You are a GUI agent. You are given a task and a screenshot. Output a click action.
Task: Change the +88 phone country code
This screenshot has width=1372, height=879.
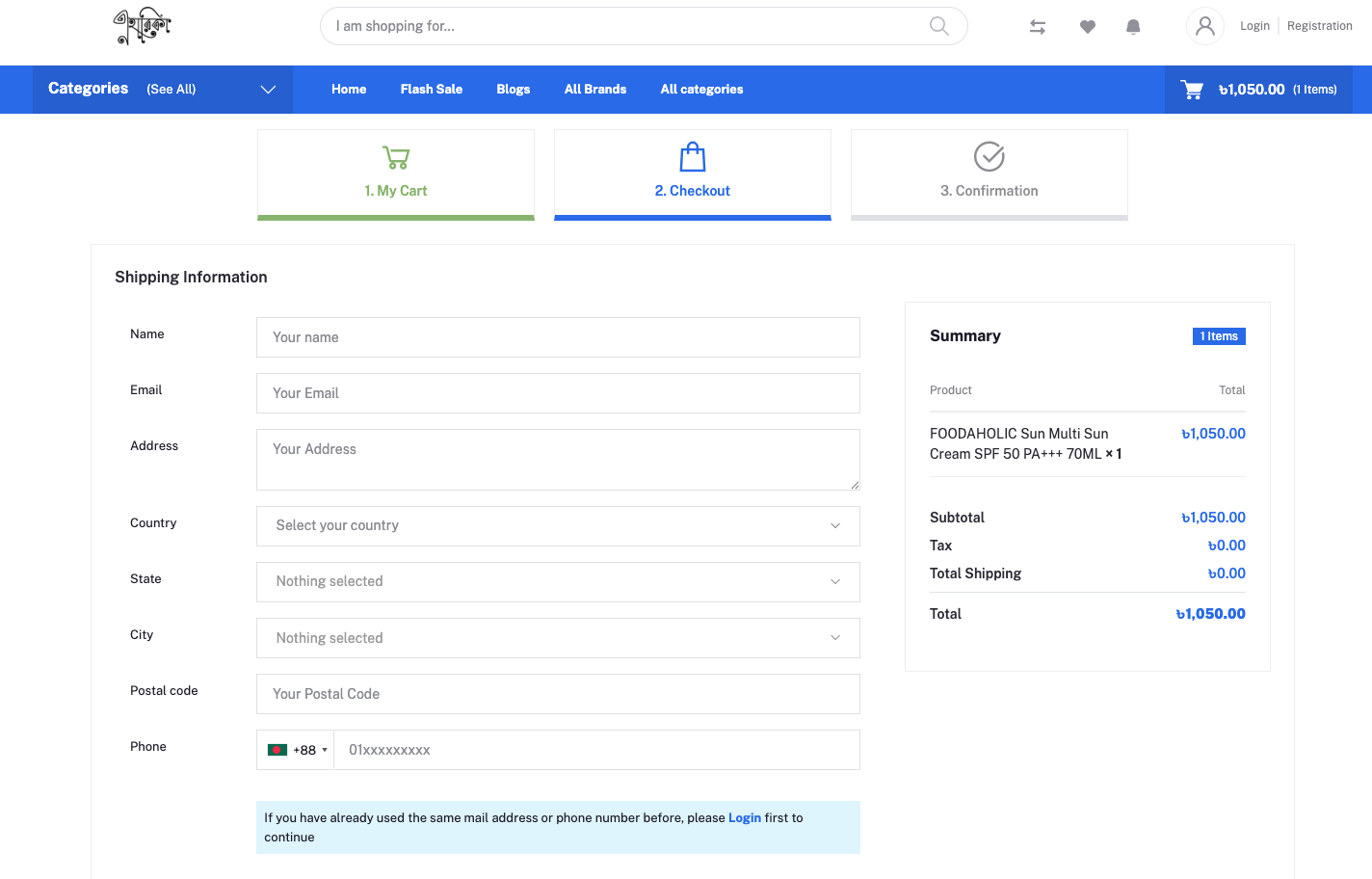tap(297, 750)
